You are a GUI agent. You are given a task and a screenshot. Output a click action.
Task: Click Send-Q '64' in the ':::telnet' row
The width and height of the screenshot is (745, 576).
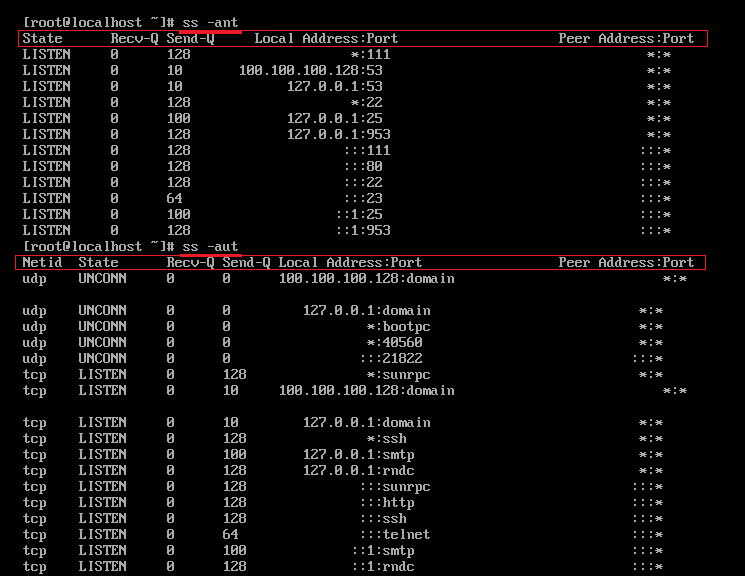click(230, 535)
